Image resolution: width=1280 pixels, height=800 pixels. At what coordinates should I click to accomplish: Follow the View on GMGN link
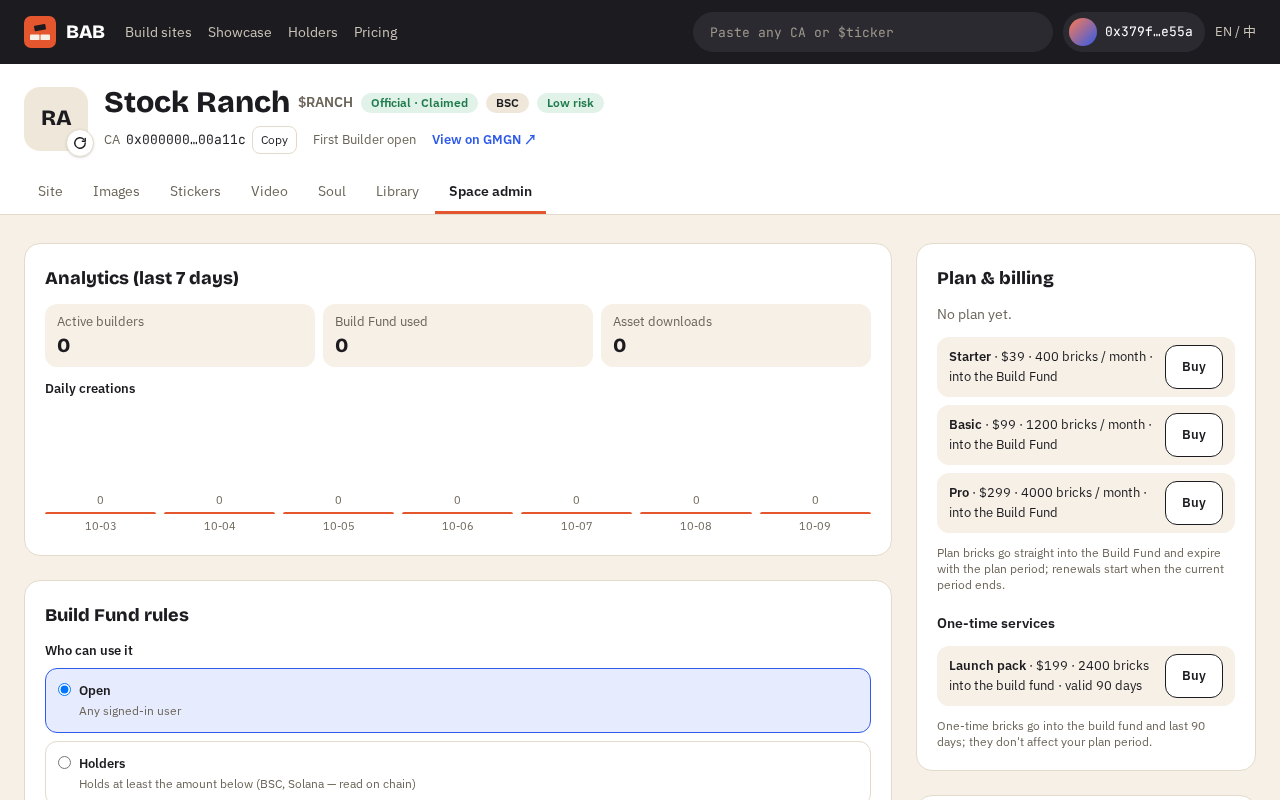click(484, 140)
